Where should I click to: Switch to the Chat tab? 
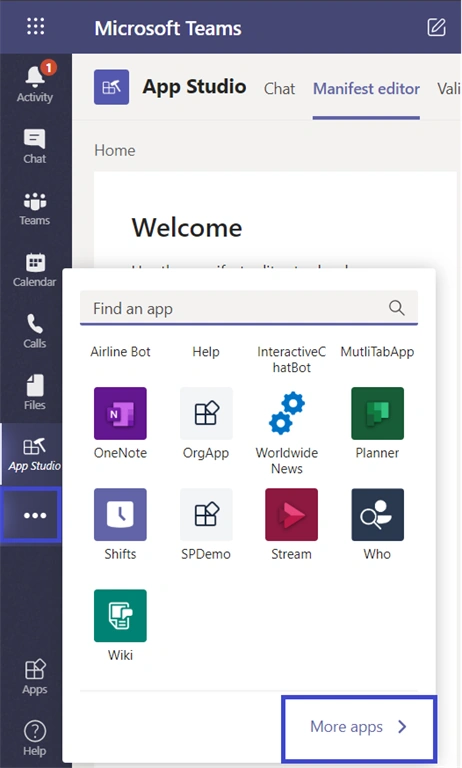(279, 89)
